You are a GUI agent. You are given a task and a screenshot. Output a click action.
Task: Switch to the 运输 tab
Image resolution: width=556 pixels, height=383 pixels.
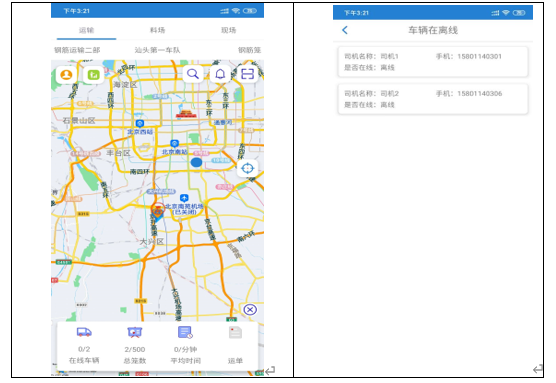(x=86, y=30)
